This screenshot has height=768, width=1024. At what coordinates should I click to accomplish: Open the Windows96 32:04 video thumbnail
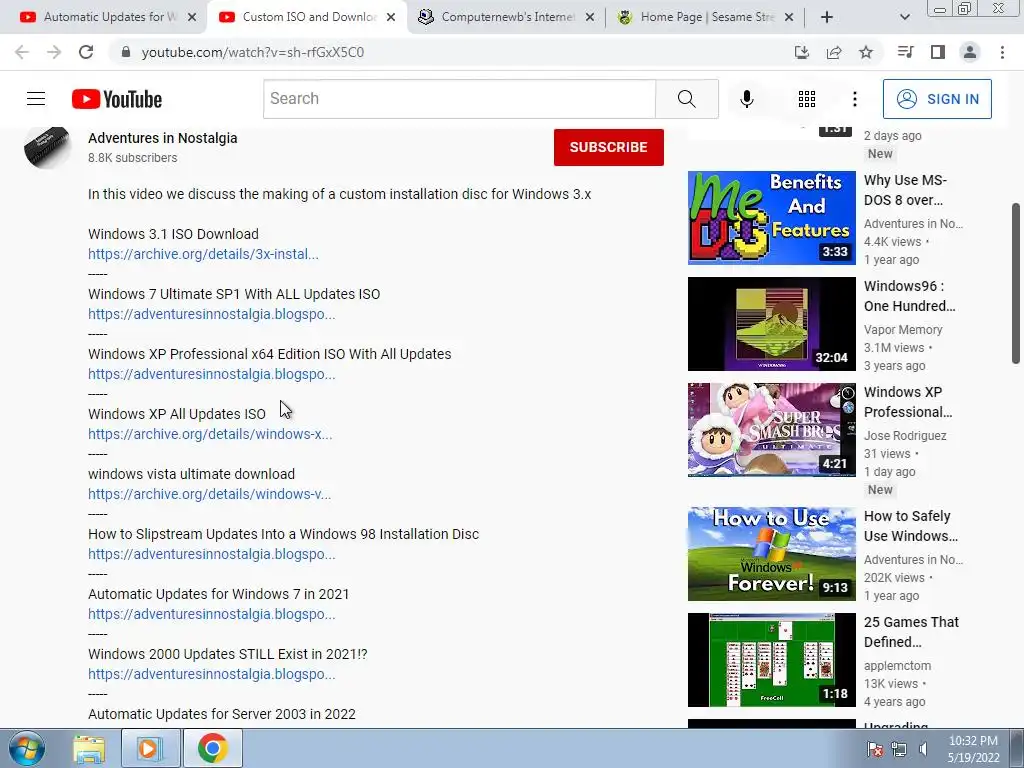pos(771,324)
